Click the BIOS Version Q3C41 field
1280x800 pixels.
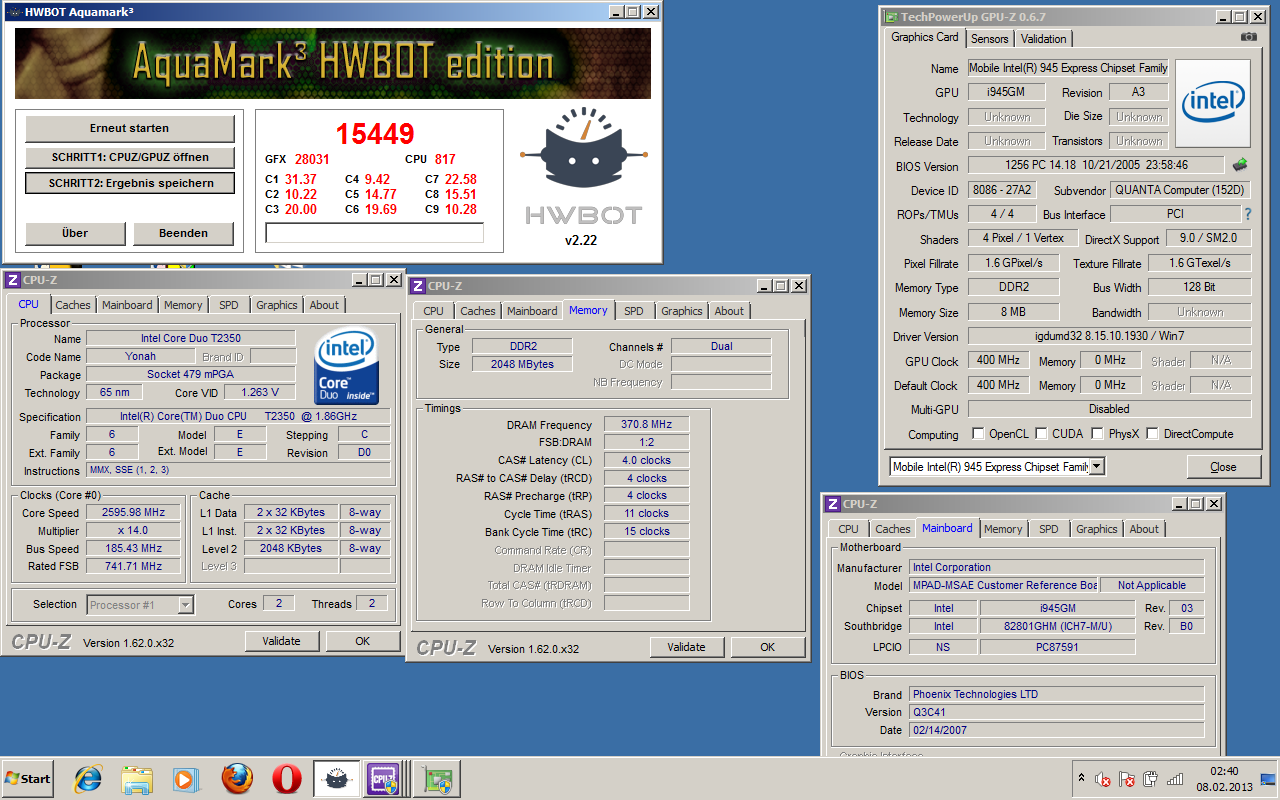1056,712
